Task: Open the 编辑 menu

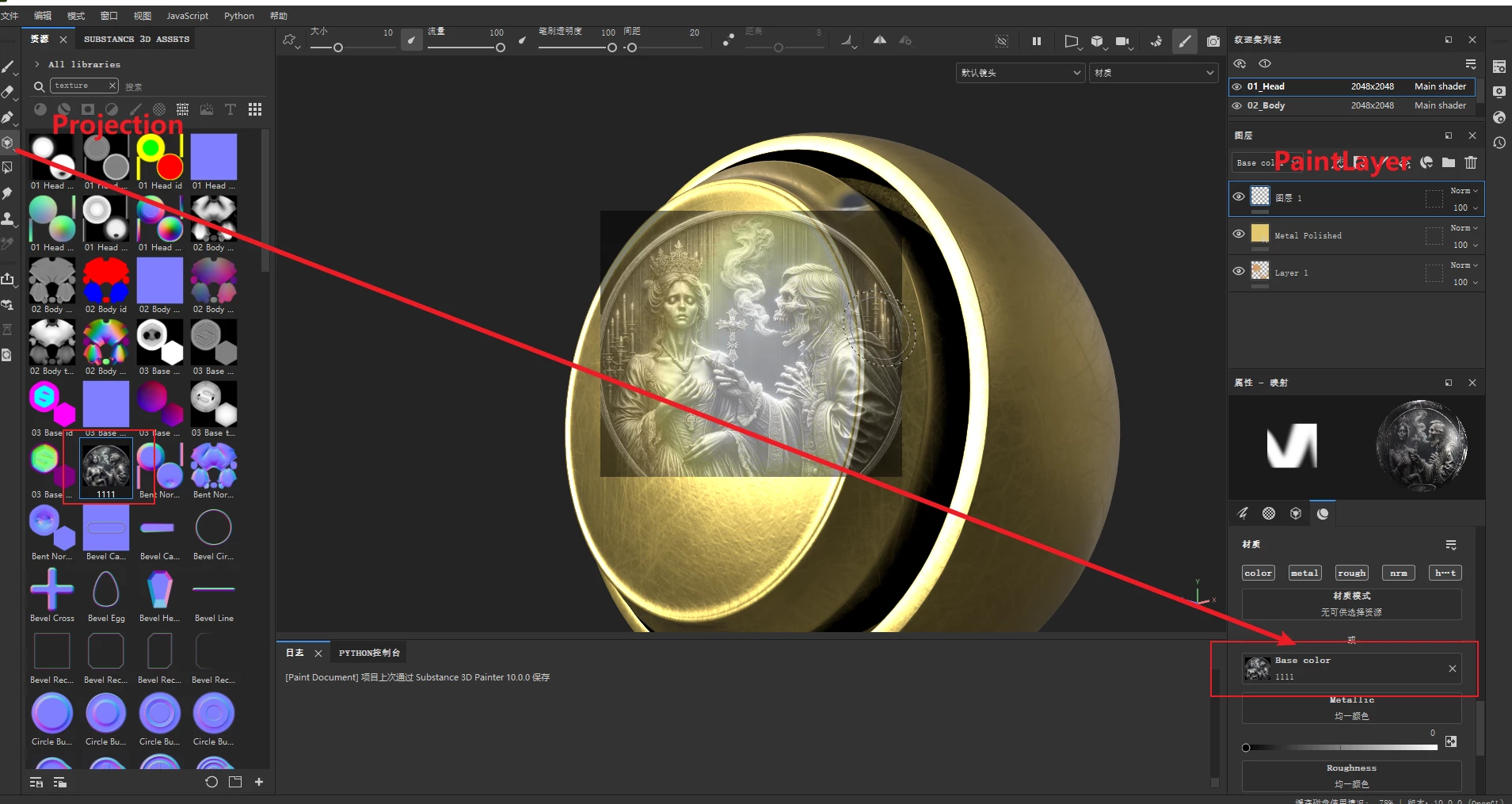Action: click(43, 16)
